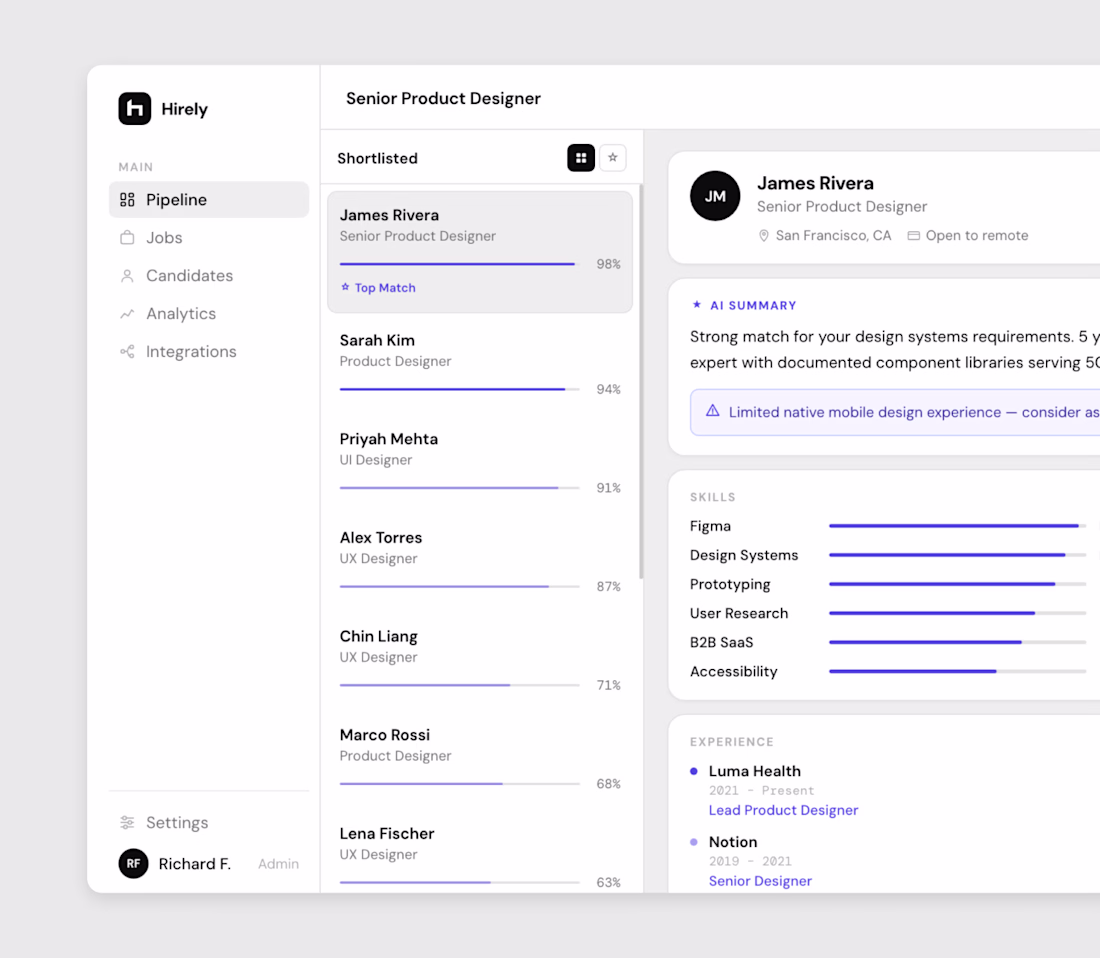The image size is (1100, 958).
Task: Click the Analytics chart icon
Action: pyautogui.click(x=127, y=313)
